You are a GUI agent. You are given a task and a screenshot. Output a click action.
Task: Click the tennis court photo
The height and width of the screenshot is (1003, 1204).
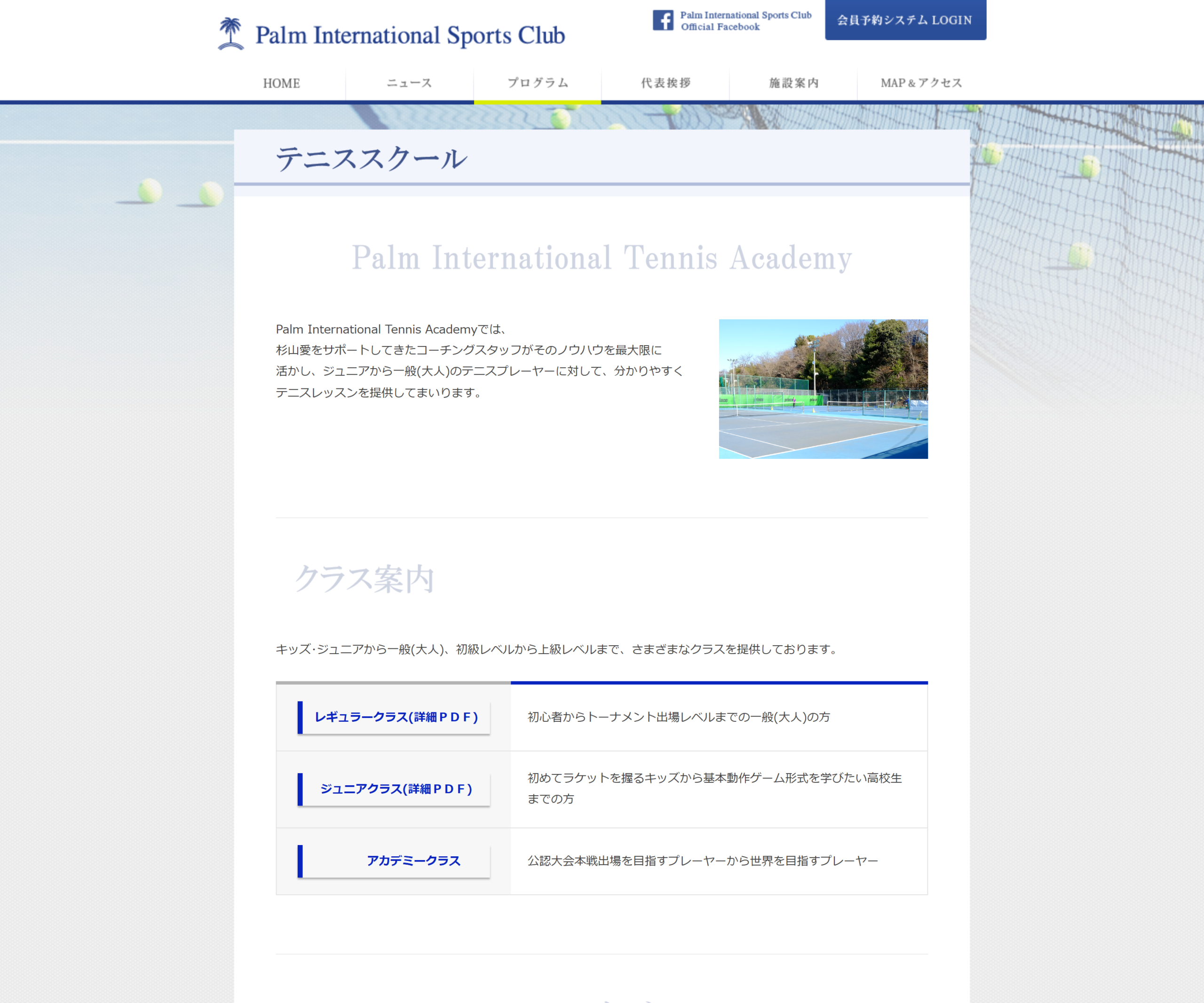click(x=824, y=388)
